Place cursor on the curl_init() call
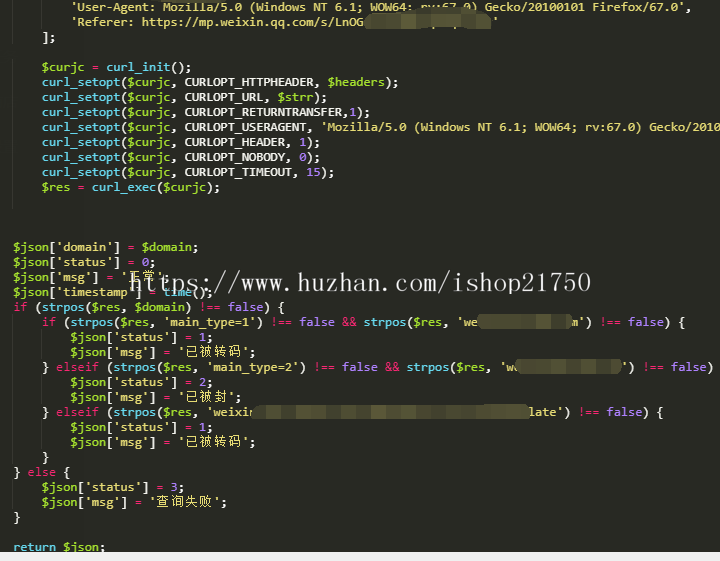Image resolution: width=720 pixels, height=561 pixels. point(148,67)
